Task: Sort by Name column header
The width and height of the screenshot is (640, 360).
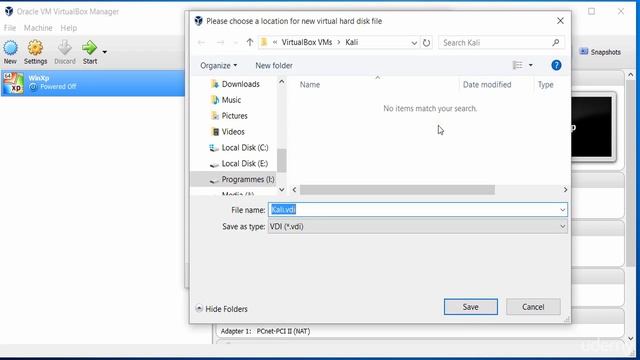Action: coord(310,84)
